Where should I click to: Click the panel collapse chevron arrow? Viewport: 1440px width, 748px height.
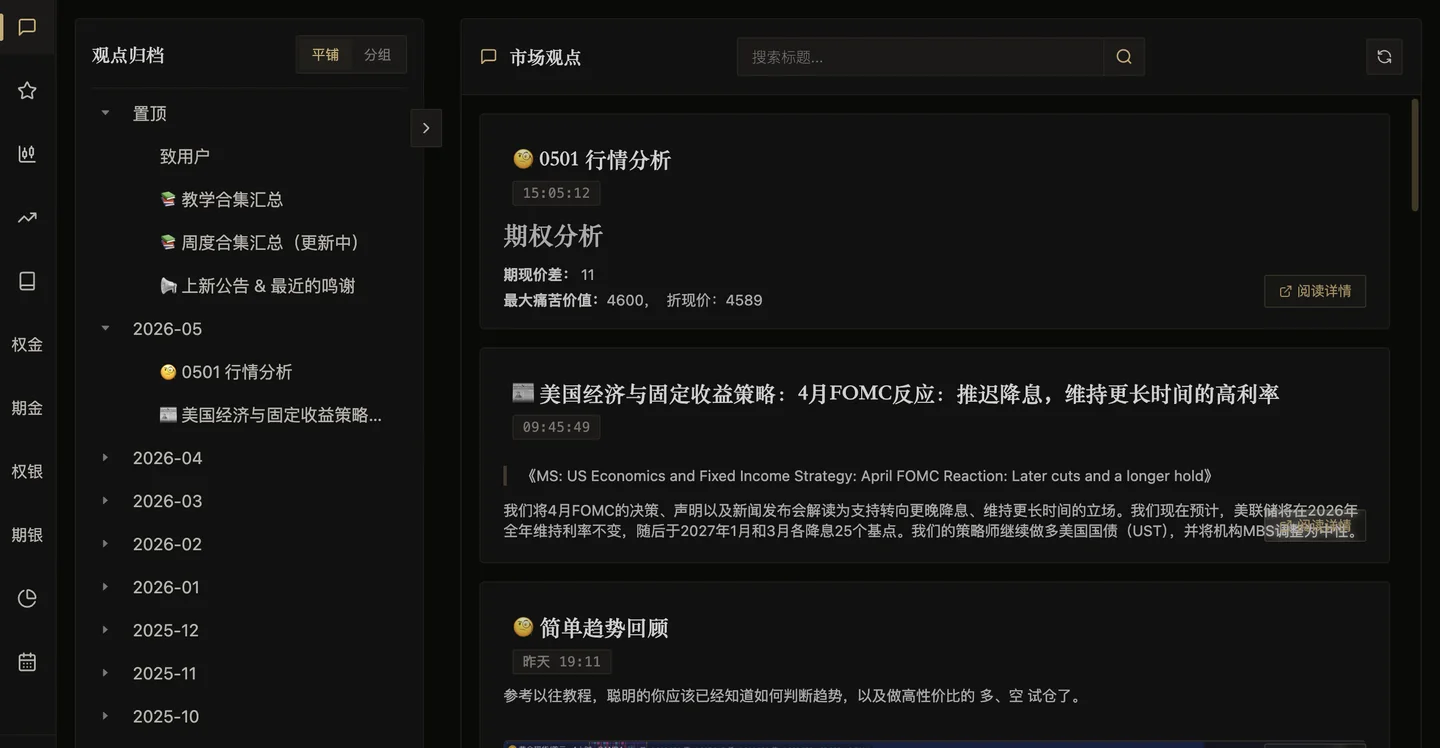426,128
